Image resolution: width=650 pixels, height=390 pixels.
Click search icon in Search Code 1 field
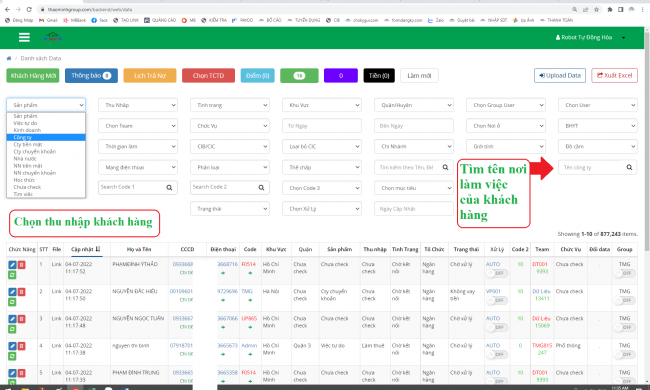point(169,188)
